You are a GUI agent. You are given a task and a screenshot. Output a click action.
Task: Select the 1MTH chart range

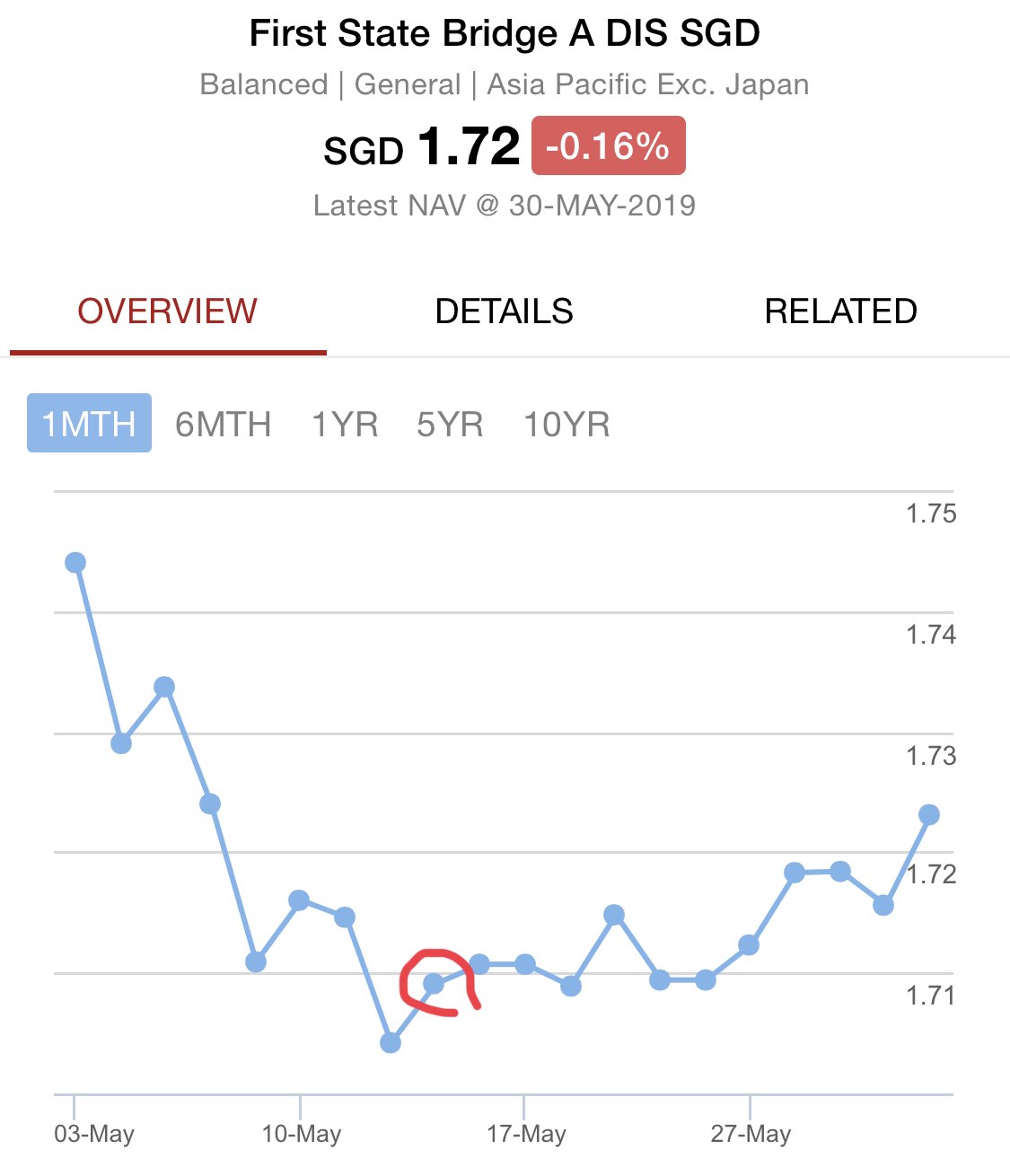(x=89, y=423)
